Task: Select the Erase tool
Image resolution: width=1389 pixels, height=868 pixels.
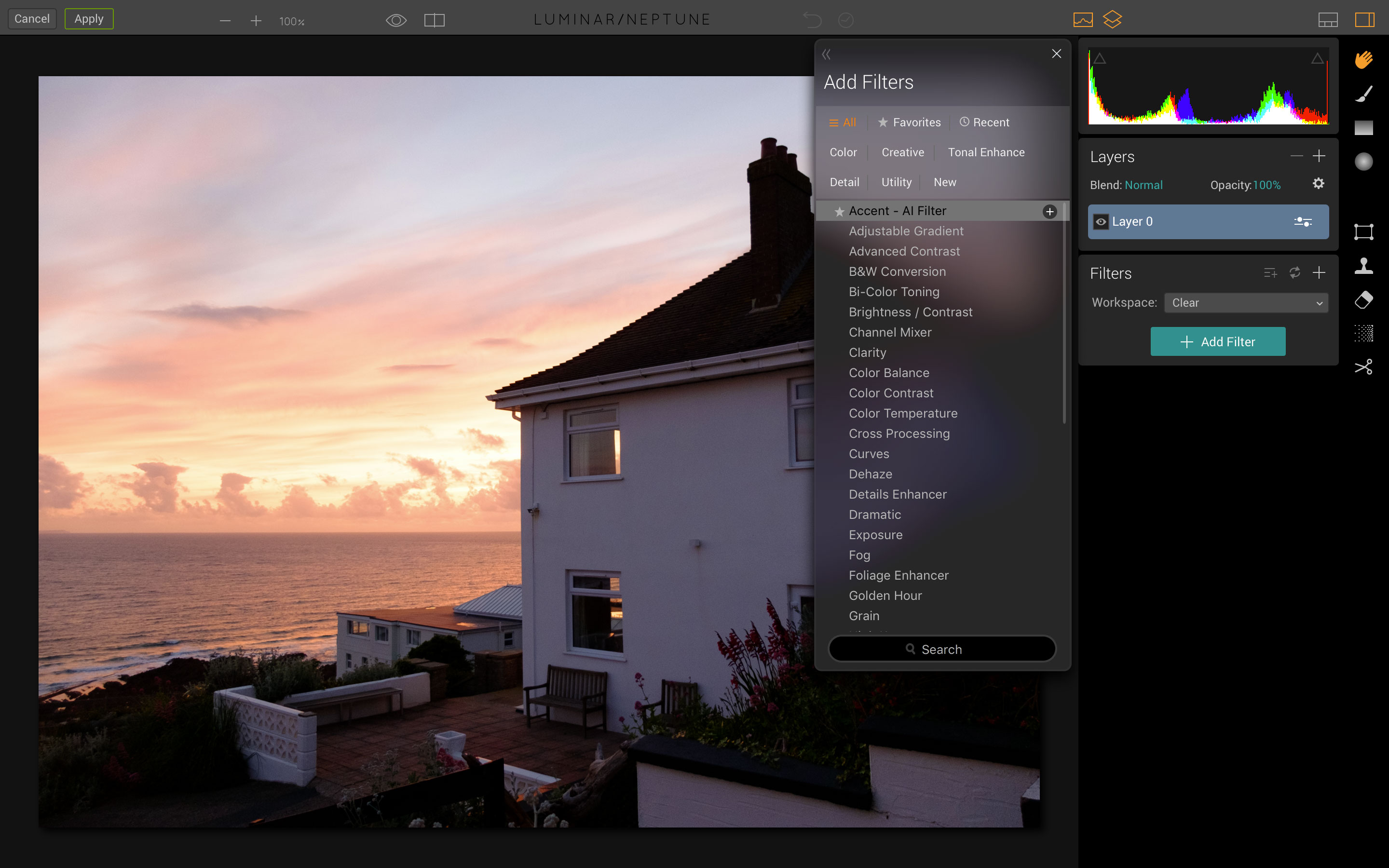Action: [x=1364, y=299]
